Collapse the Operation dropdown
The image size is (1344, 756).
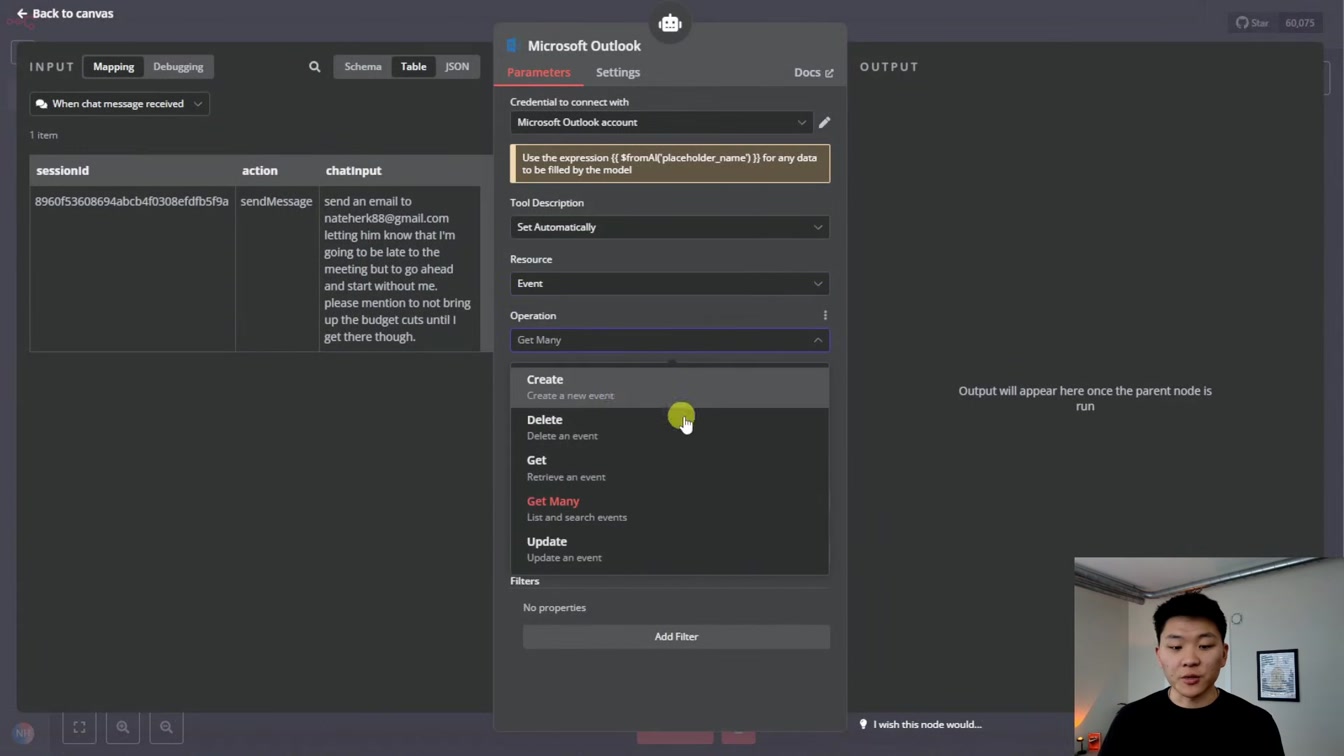669,340
